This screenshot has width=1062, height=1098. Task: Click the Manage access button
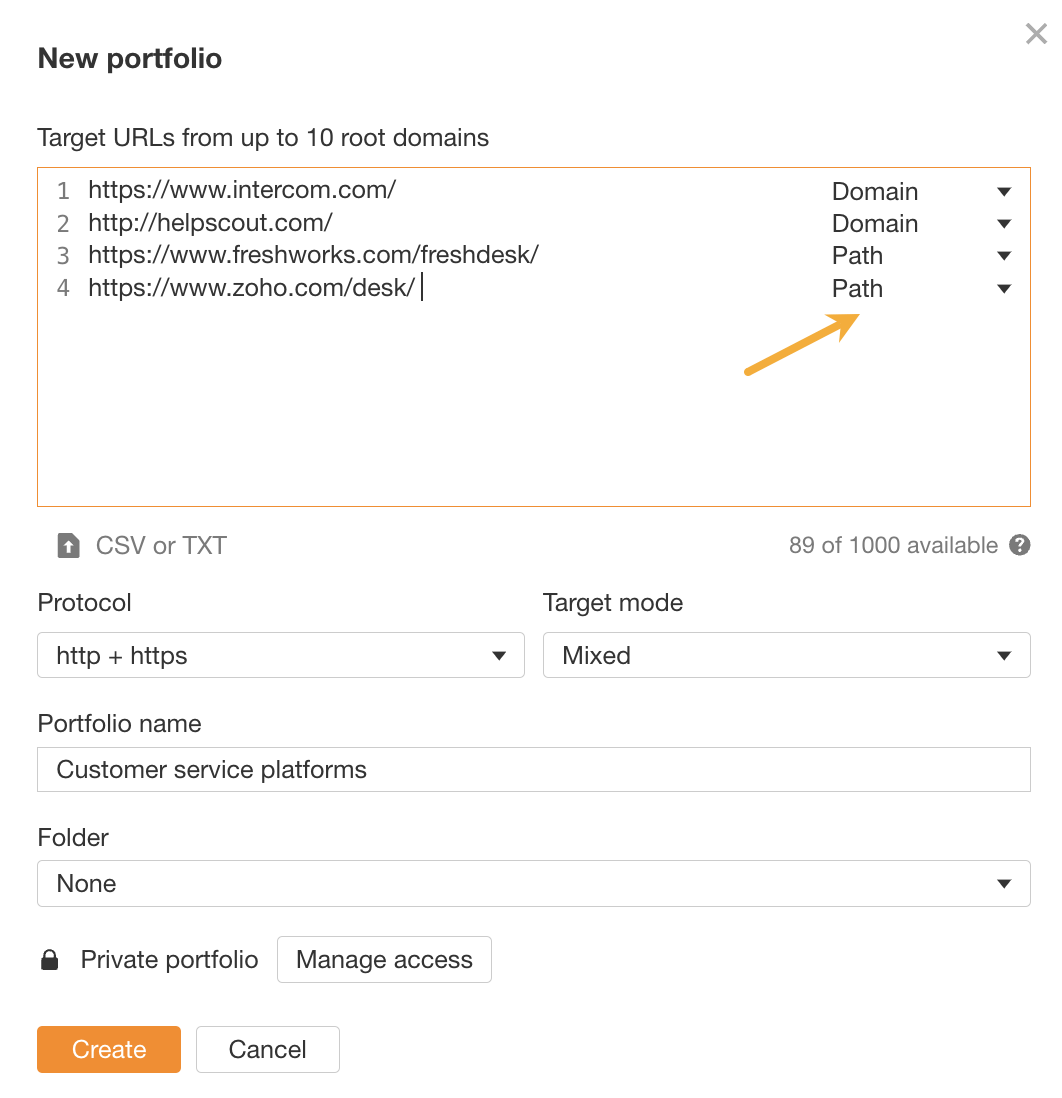pos(384,959)
